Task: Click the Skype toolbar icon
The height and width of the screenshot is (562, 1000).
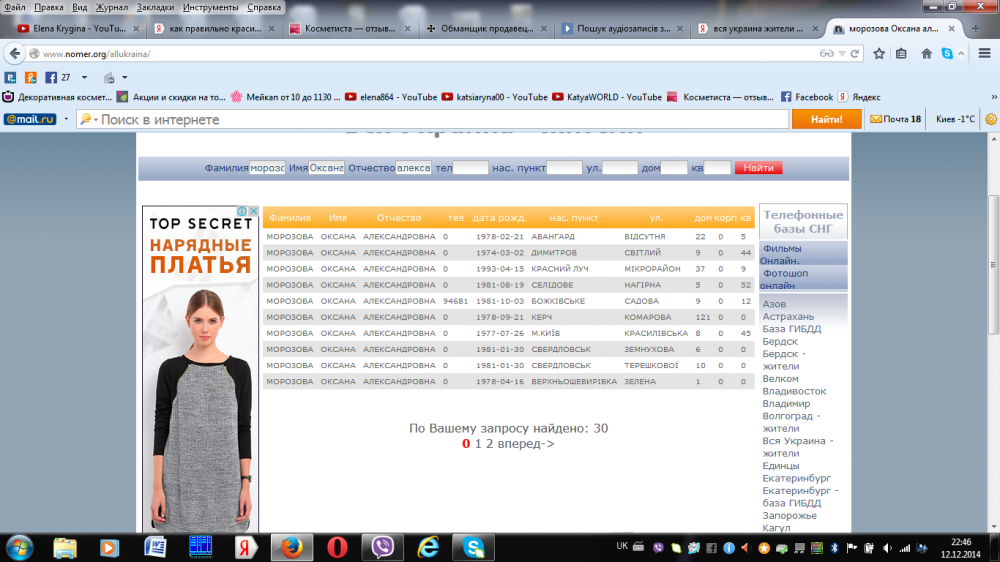Action: coord(946,53)
